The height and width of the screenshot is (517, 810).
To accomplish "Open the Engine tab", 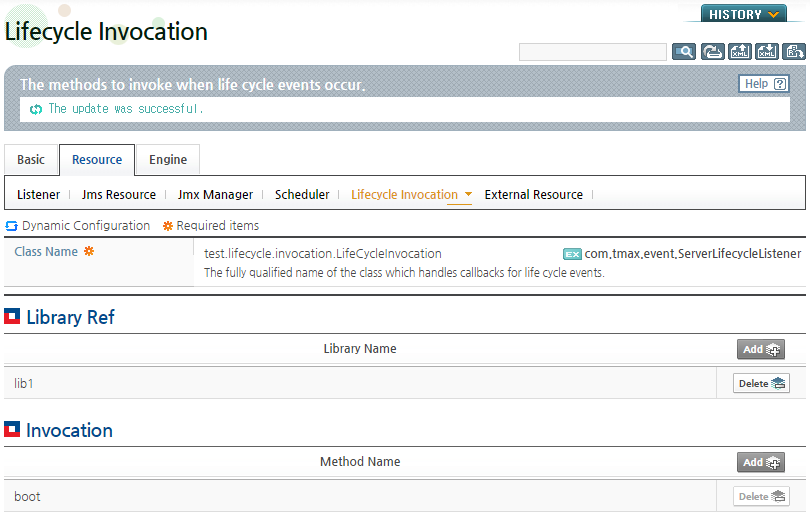I will [168, 160].
